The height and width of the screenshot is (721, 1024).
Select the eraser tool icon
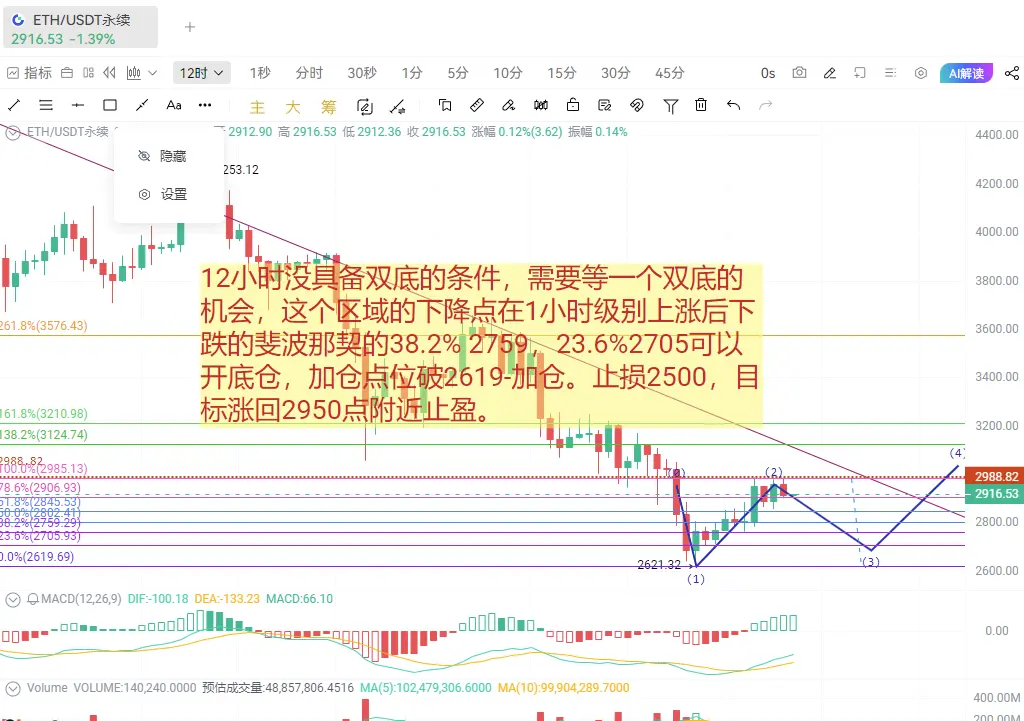coord(509,105)
